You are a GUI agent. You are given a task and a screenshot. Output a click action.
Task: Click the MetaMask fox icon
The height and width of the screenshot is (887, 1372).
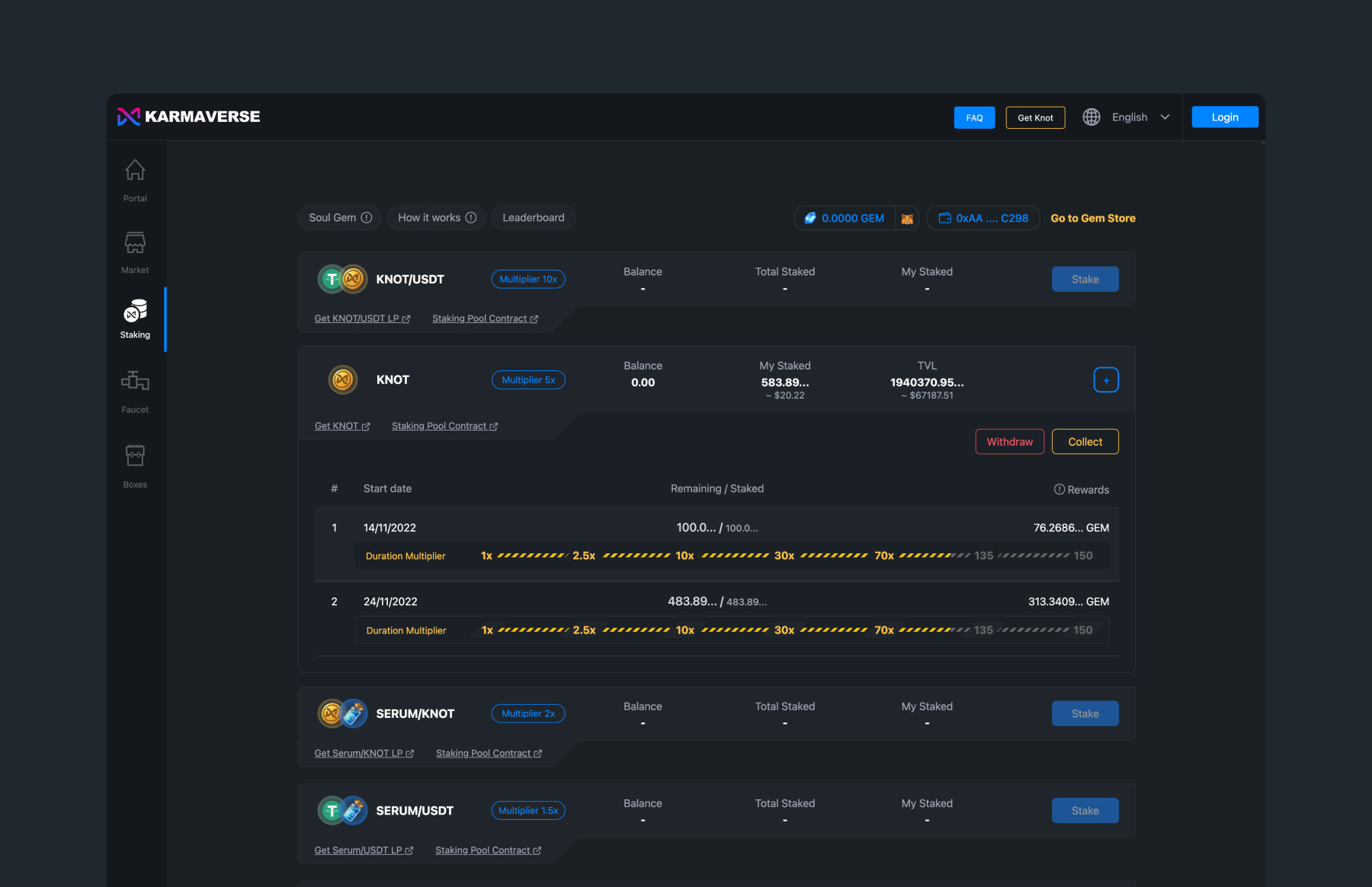coord(907,219)
